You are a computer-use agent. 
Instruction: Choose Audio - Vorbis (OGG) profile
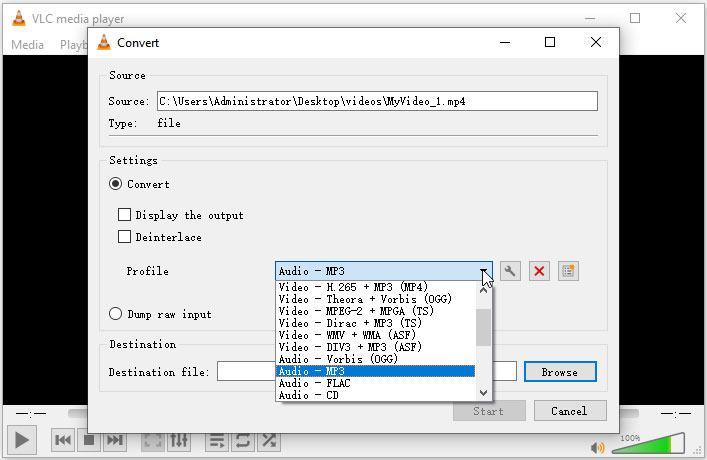coord(375,359)
